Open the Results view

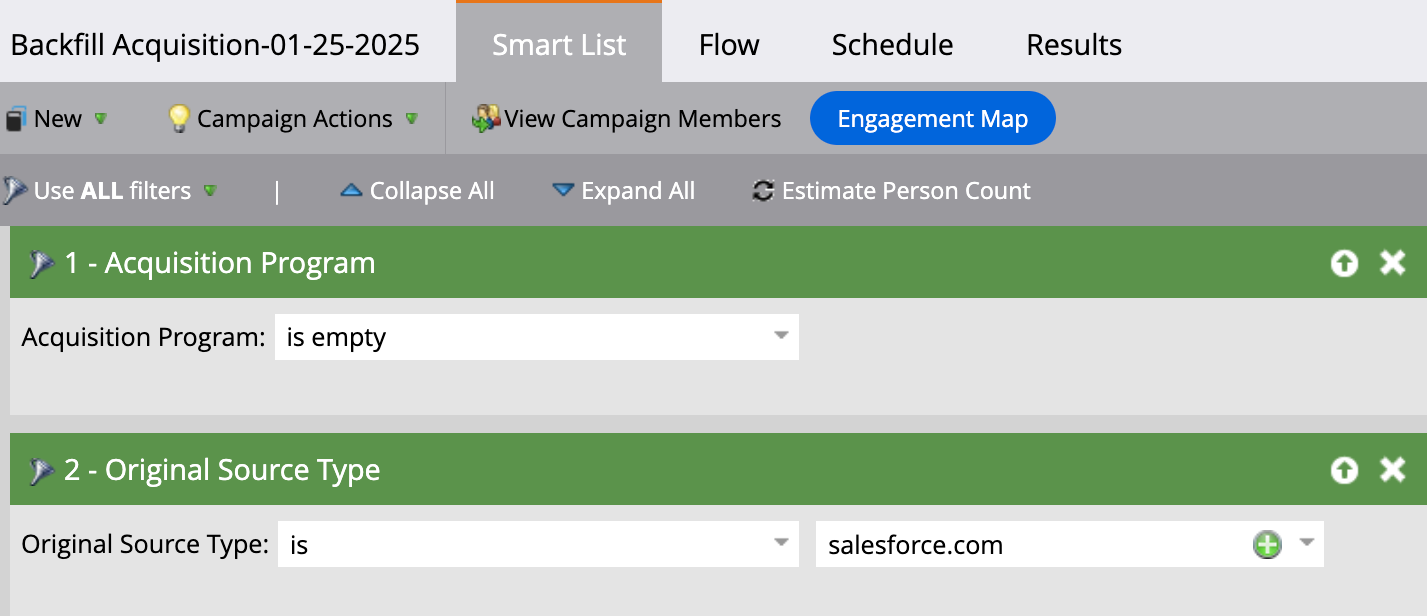(x=1073, y=43)
